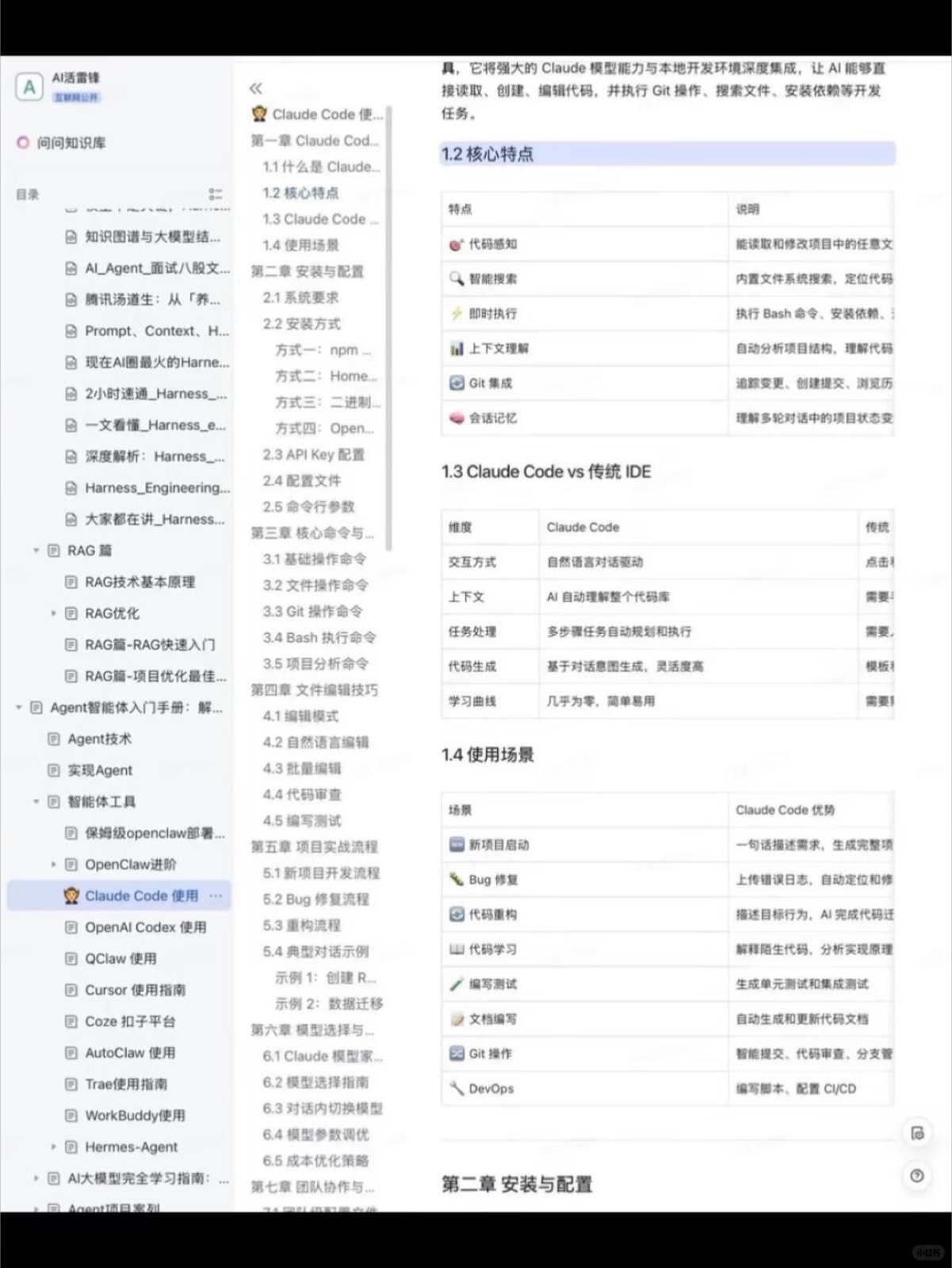Click the outline panel scrollbar
Viewport: 952px width, 1268px height.
[389, 328]
